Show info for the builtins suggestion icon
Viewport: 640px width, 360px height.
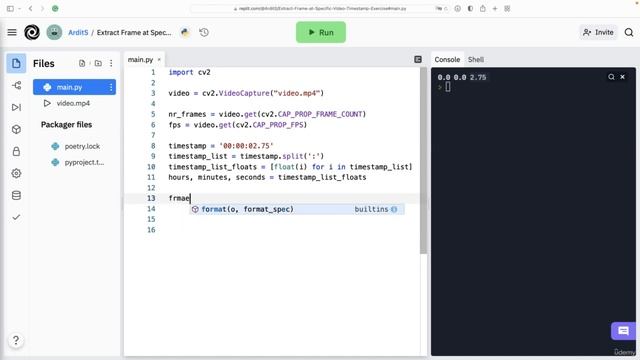(x=394, y=209)
